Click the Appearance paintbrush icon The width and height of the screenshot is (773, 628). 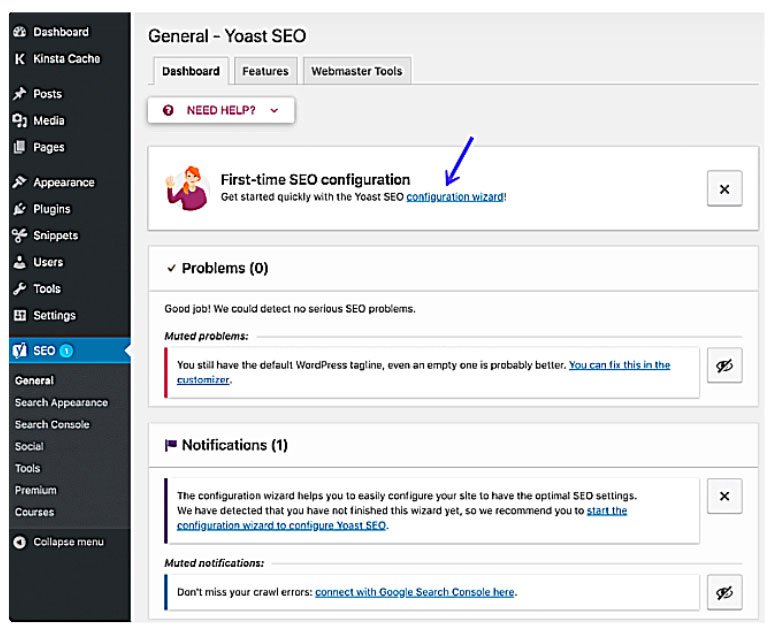(x=20, y=182)
